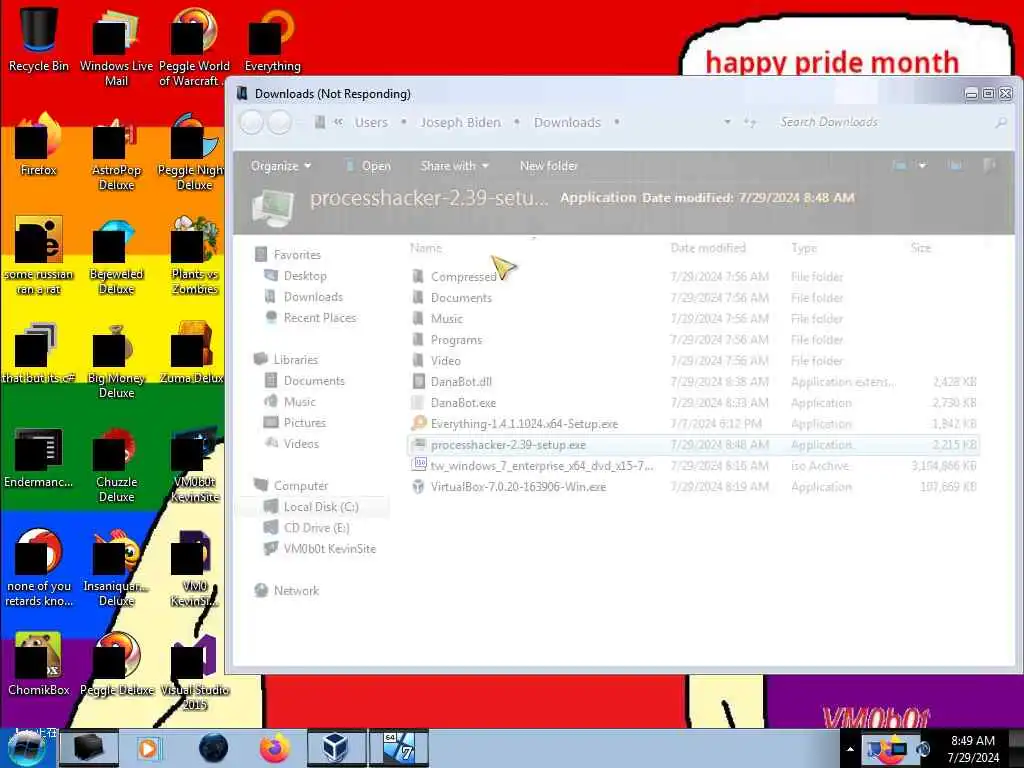The width and height of the screenshot is (1024, 768).
Task: Open the Explorer help button
Action: coord(990,166)
